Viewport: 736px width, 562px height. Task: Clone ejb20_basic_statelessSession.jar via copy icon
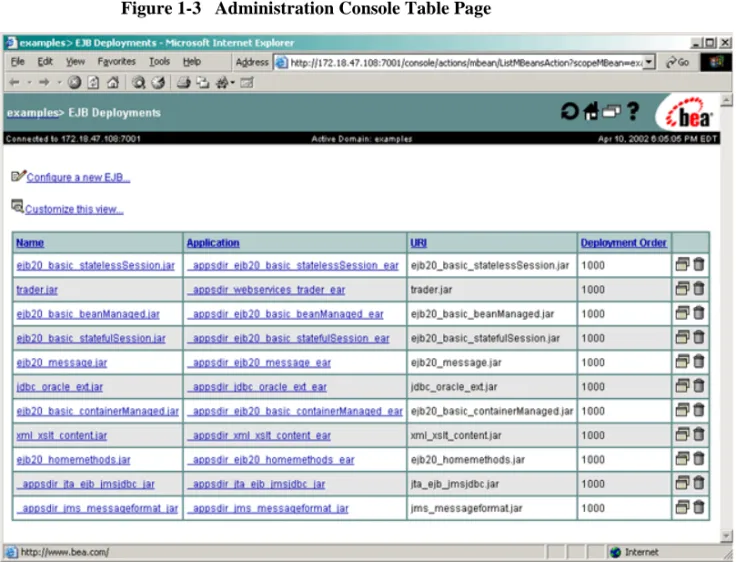coord(682,264)
